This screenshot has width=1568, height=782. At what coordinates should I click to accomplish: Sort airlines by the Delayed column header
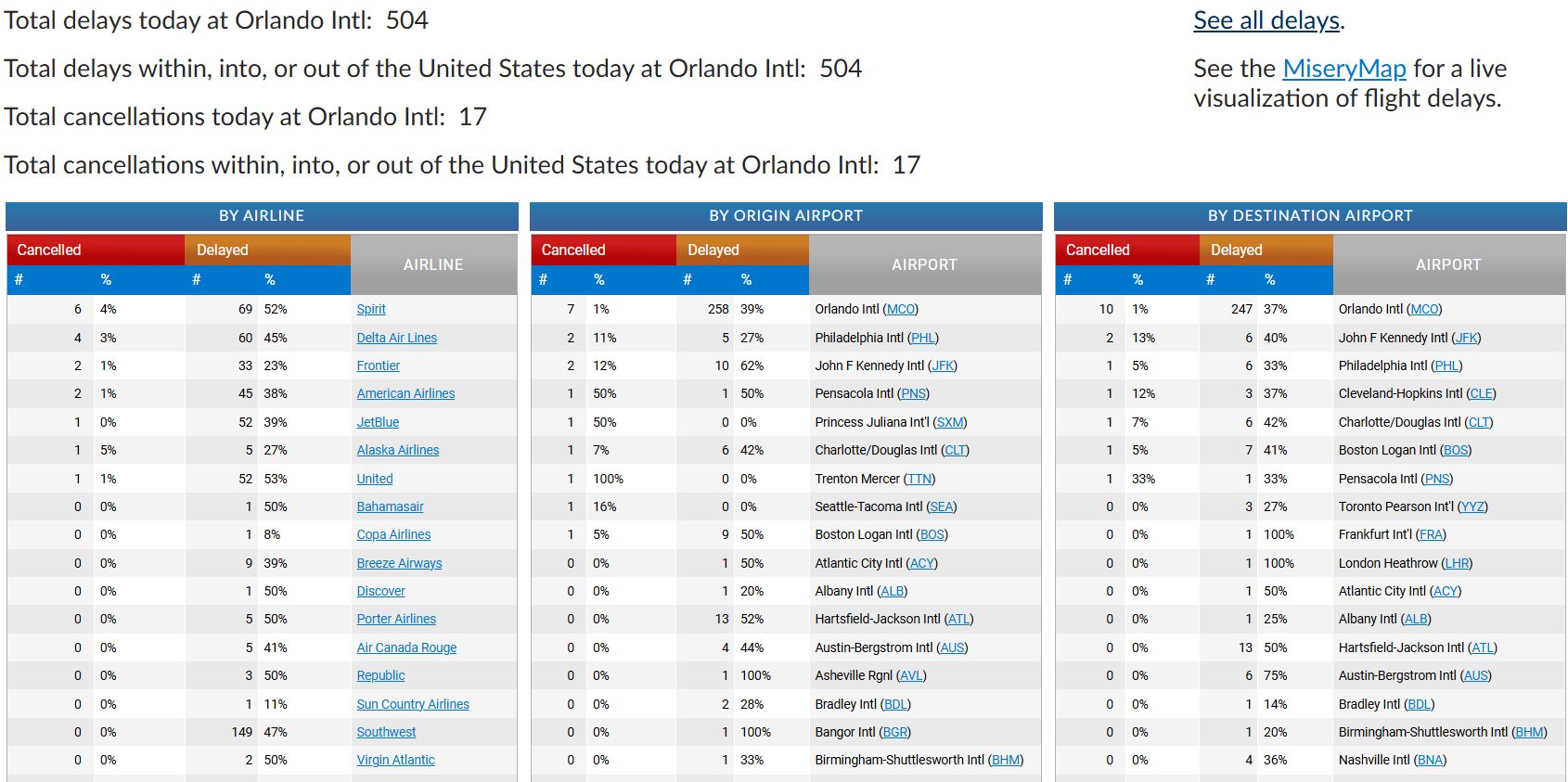[223, 250]
